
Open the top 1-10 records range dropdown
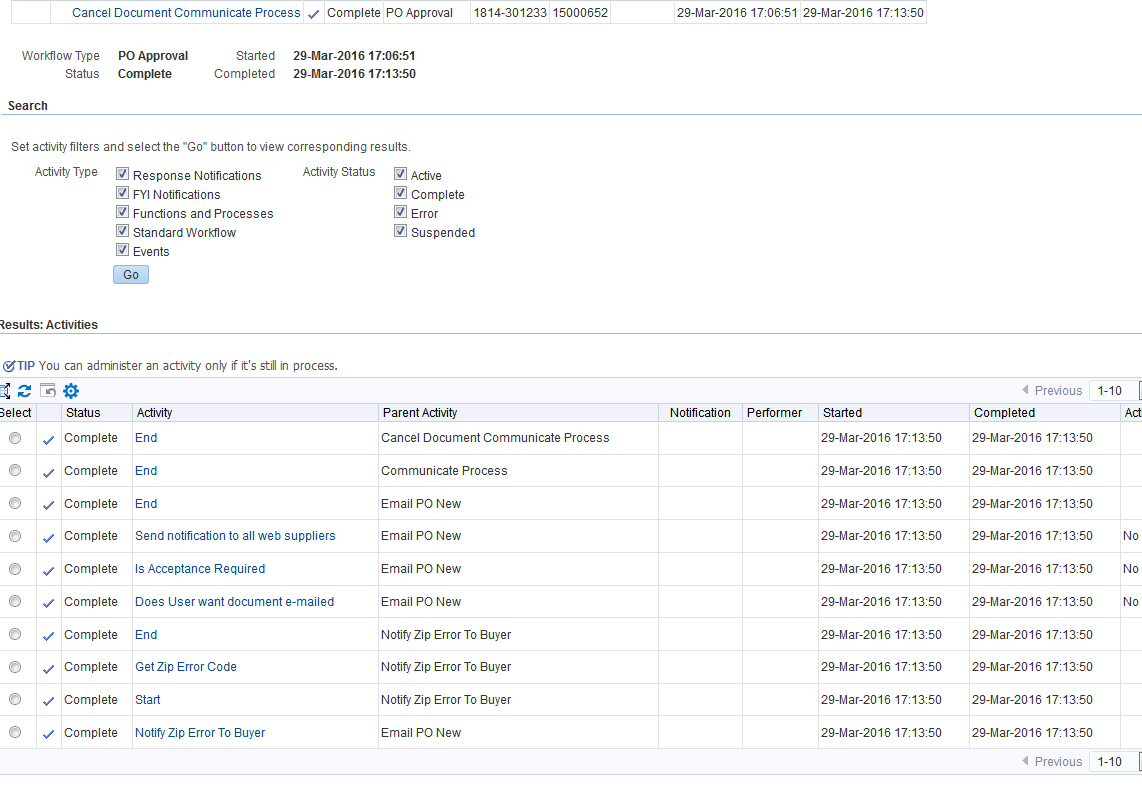pyautogui.click(x=1114, y=391)
